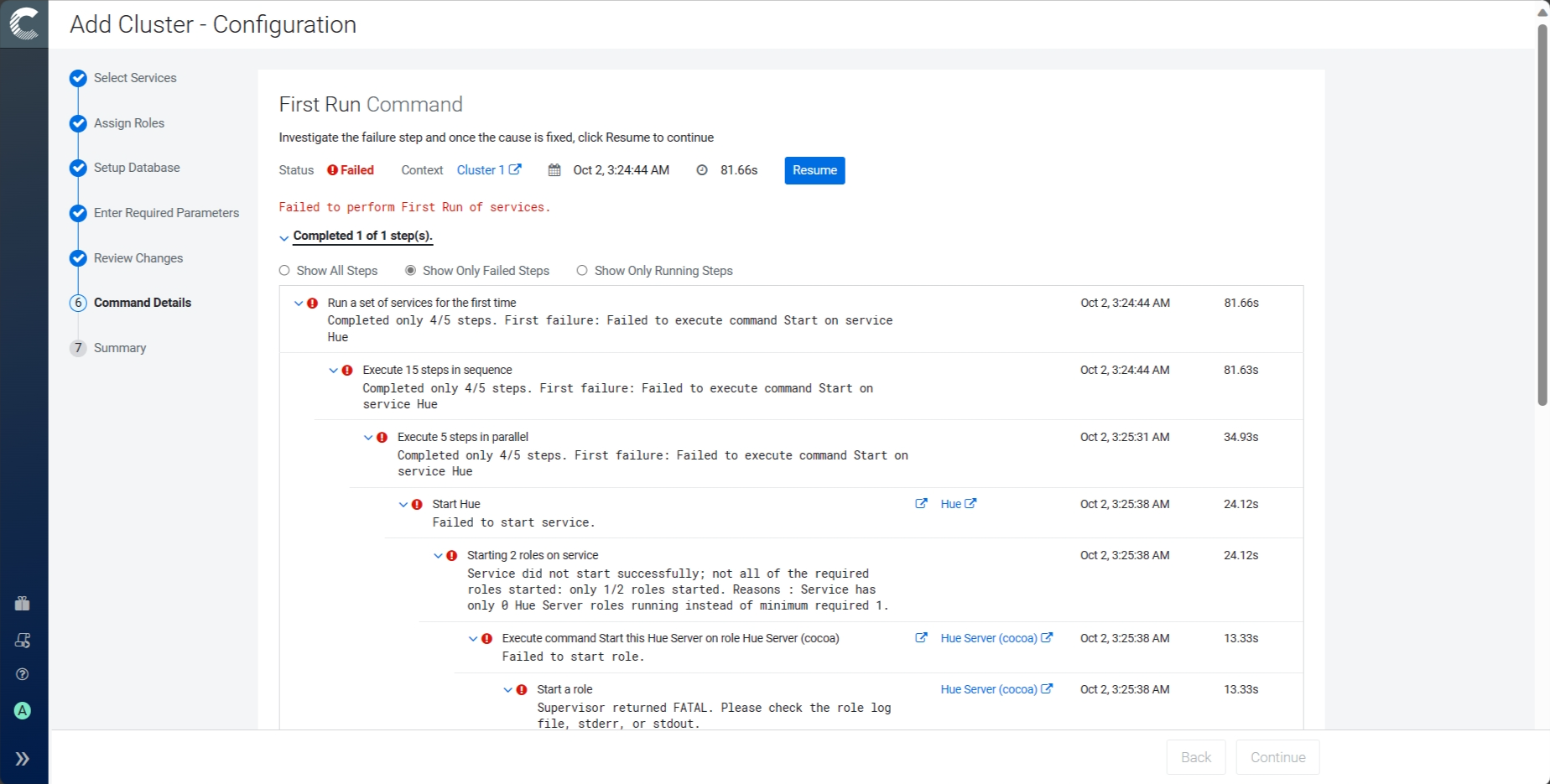This screenshot has width=1550, height=784.
Task: Click error icon on 'Start a role' row
Action: click(522, 690)
